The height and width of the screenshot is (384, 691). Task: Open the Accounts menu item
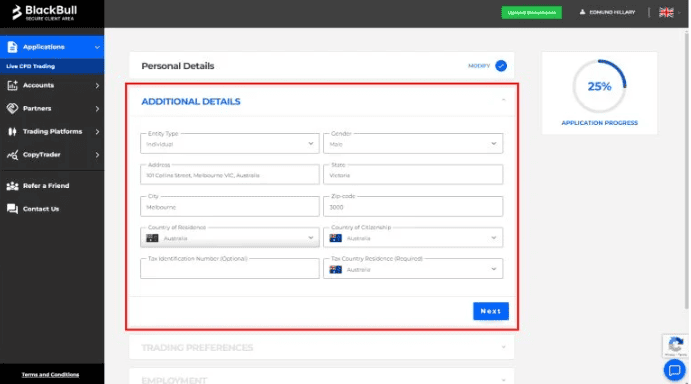click(52, 86)
